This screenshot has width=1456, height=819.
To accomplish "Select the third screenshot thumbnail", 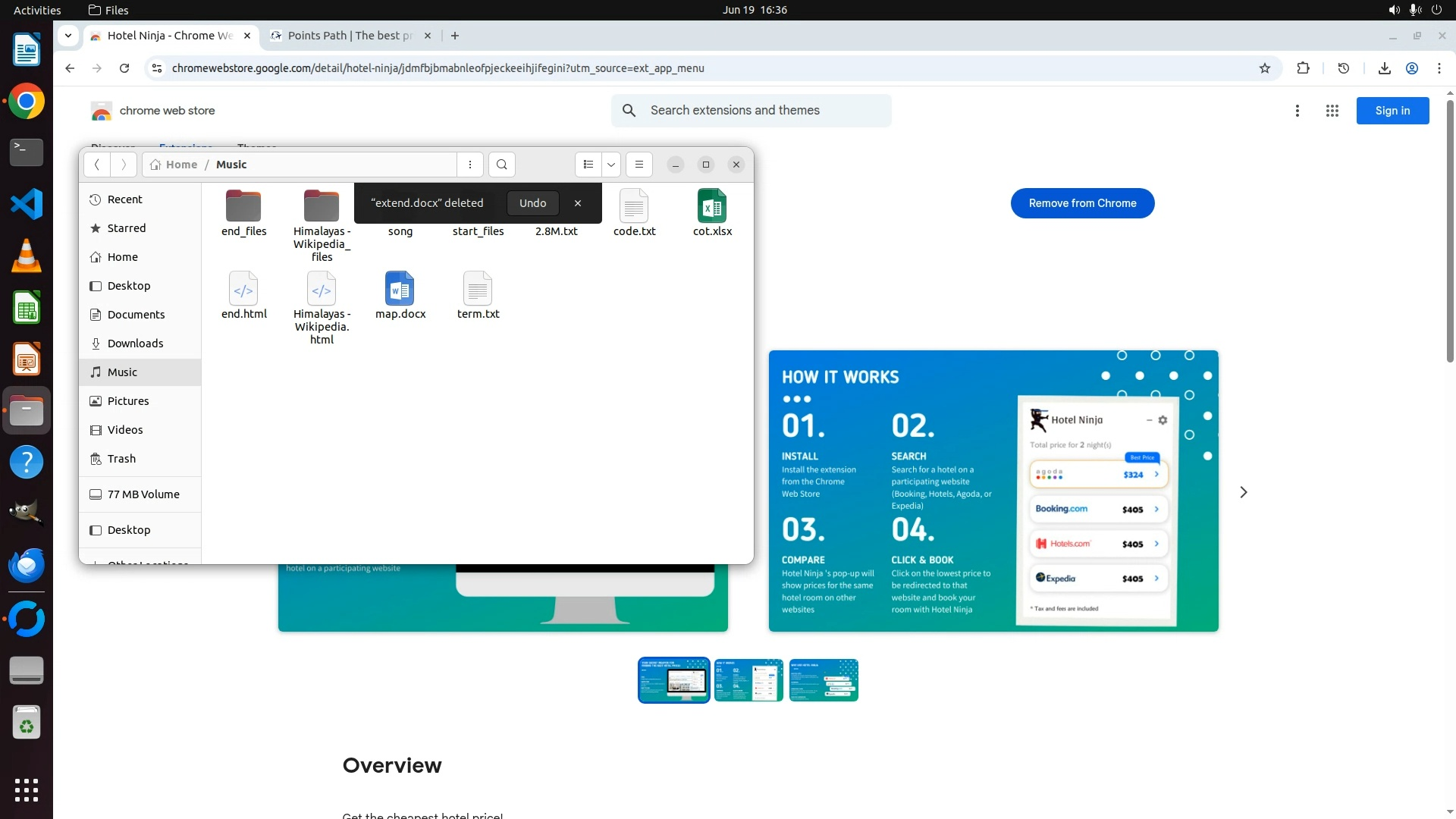I will [823, 680].
